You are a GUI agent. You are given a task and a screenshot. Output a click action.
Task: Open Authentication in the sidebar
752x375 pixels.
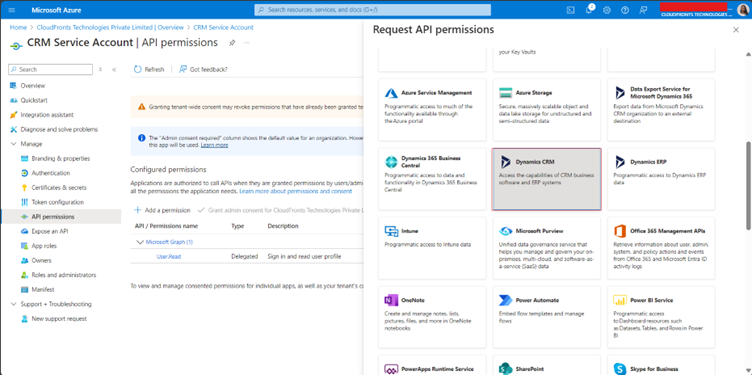51,173
